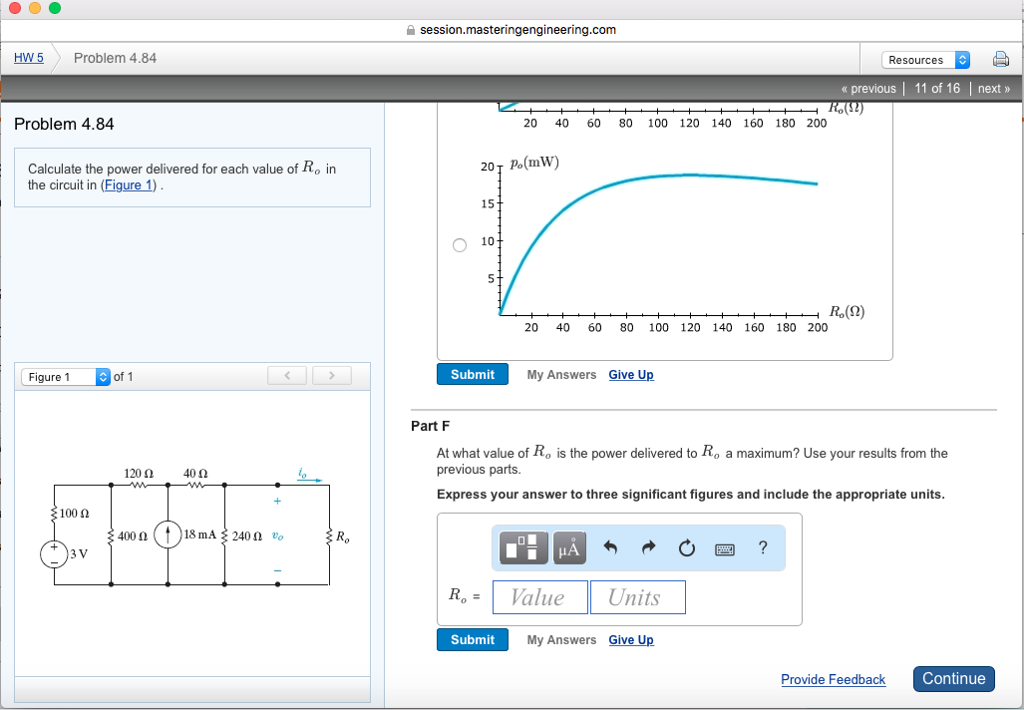
Task: Click the next » navigation item
Action: 993,88
